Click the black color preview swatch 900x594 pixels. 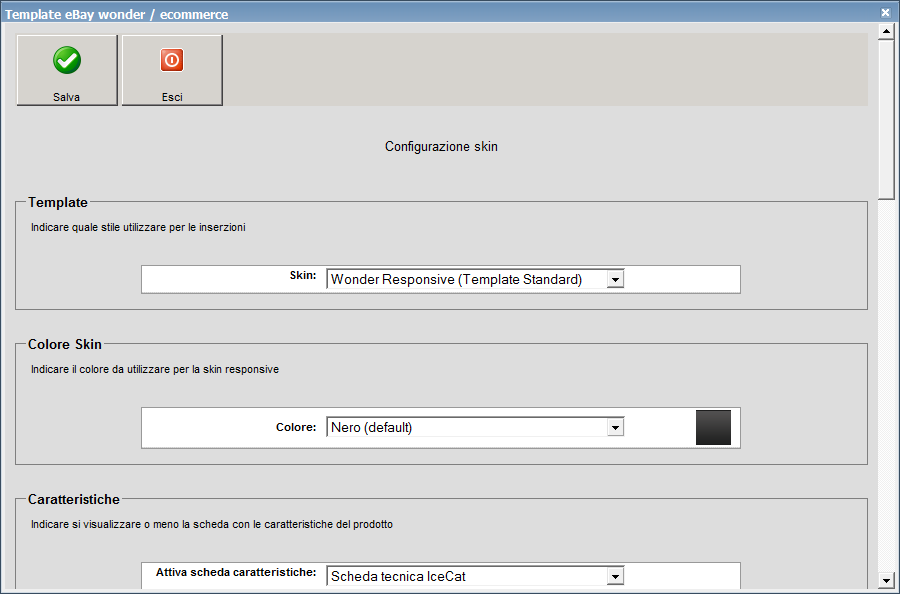713,428
